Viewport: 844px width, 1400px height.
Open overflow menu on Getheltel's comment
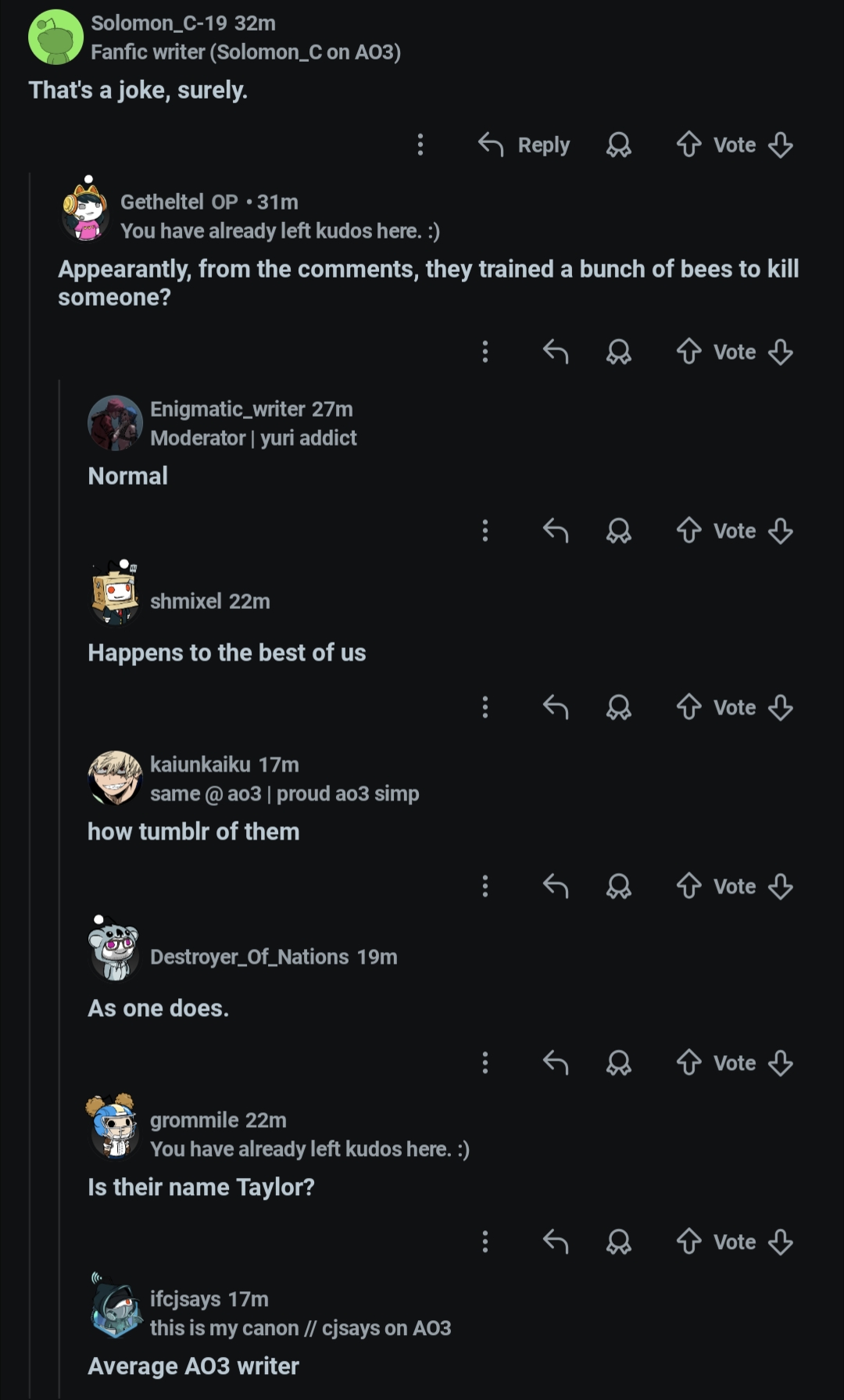pos(485,352)
